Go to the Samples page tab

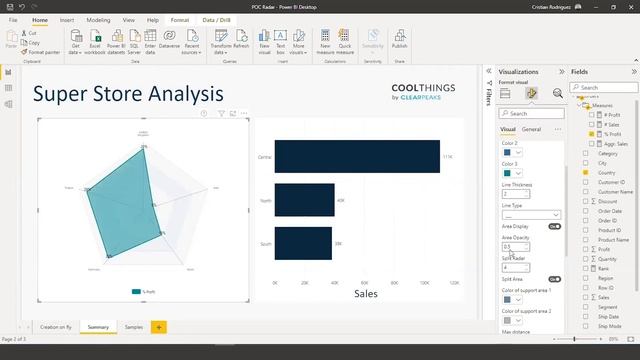tap(134, 327)
